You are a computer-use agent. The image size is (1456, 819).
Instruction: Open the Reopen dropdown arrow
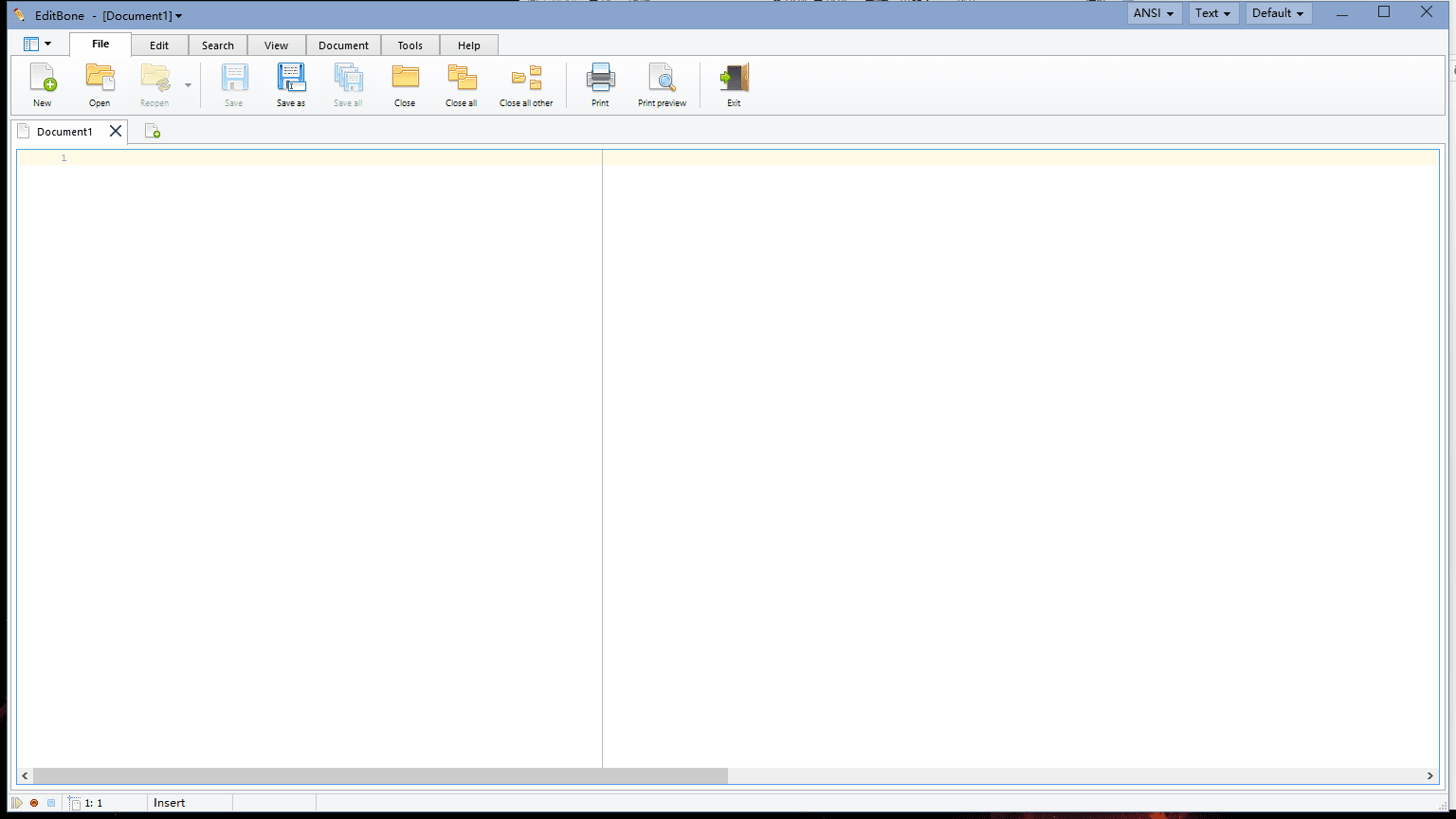pos(188,85)
